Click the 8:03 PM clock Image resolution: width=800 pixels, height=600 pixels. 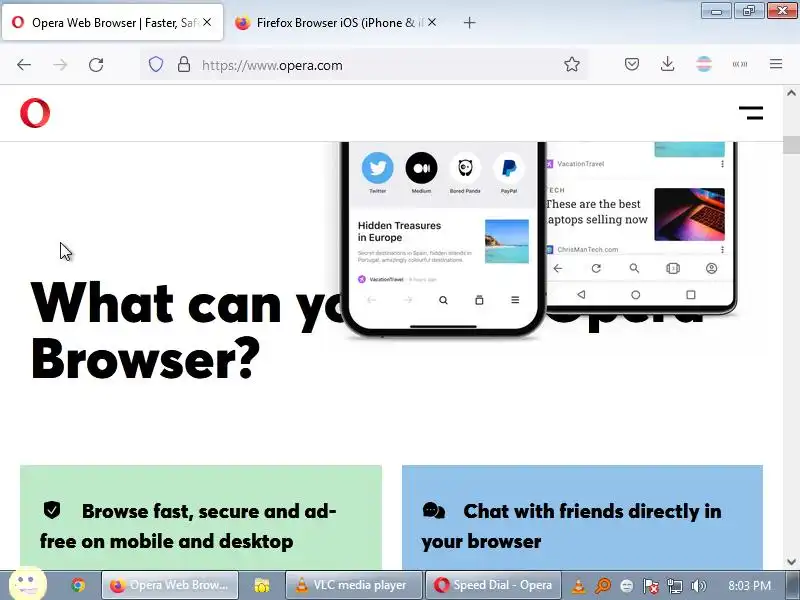(749, 586)
